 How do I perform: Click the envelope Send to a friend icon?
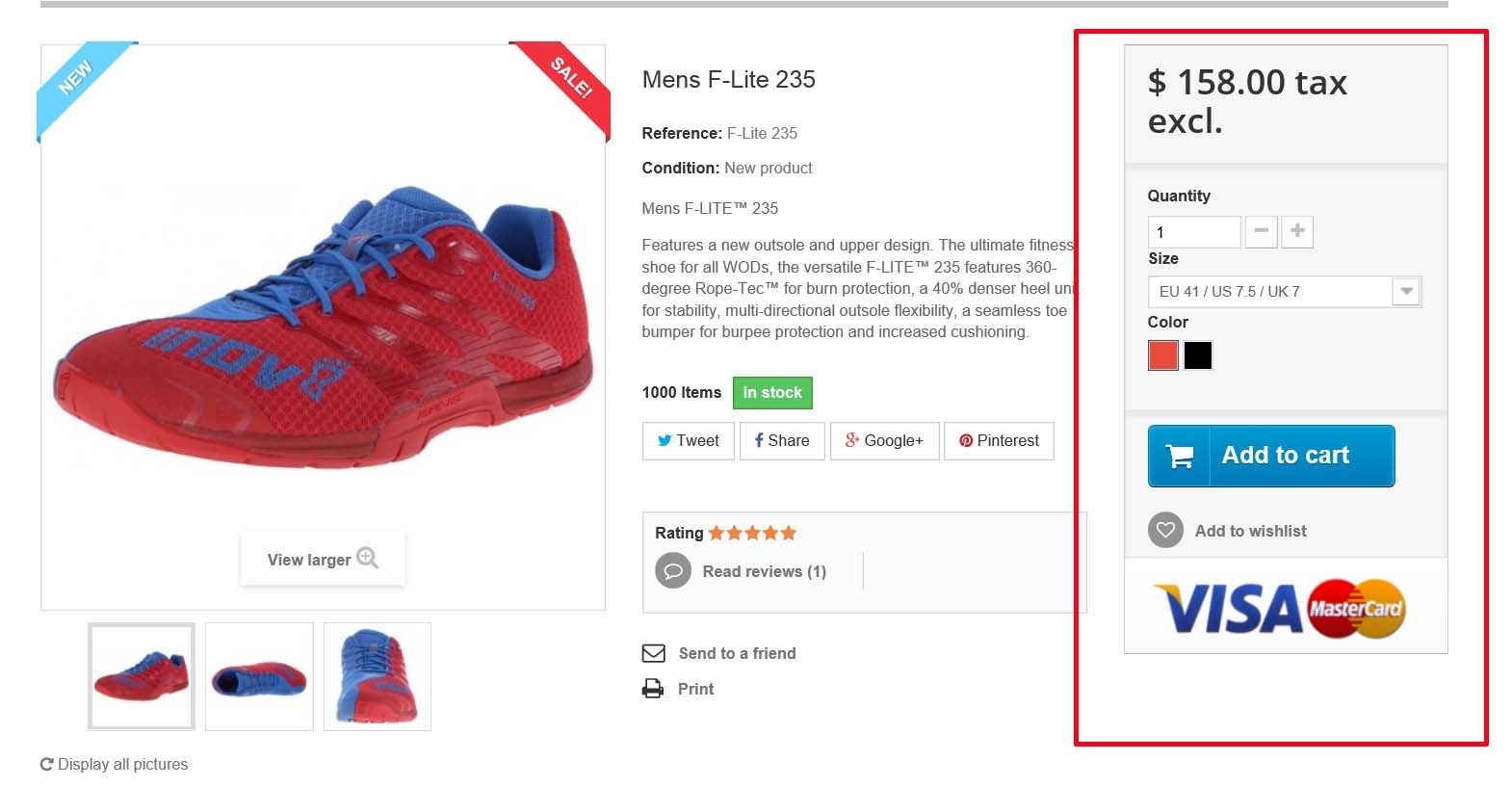tap(654, 653)
